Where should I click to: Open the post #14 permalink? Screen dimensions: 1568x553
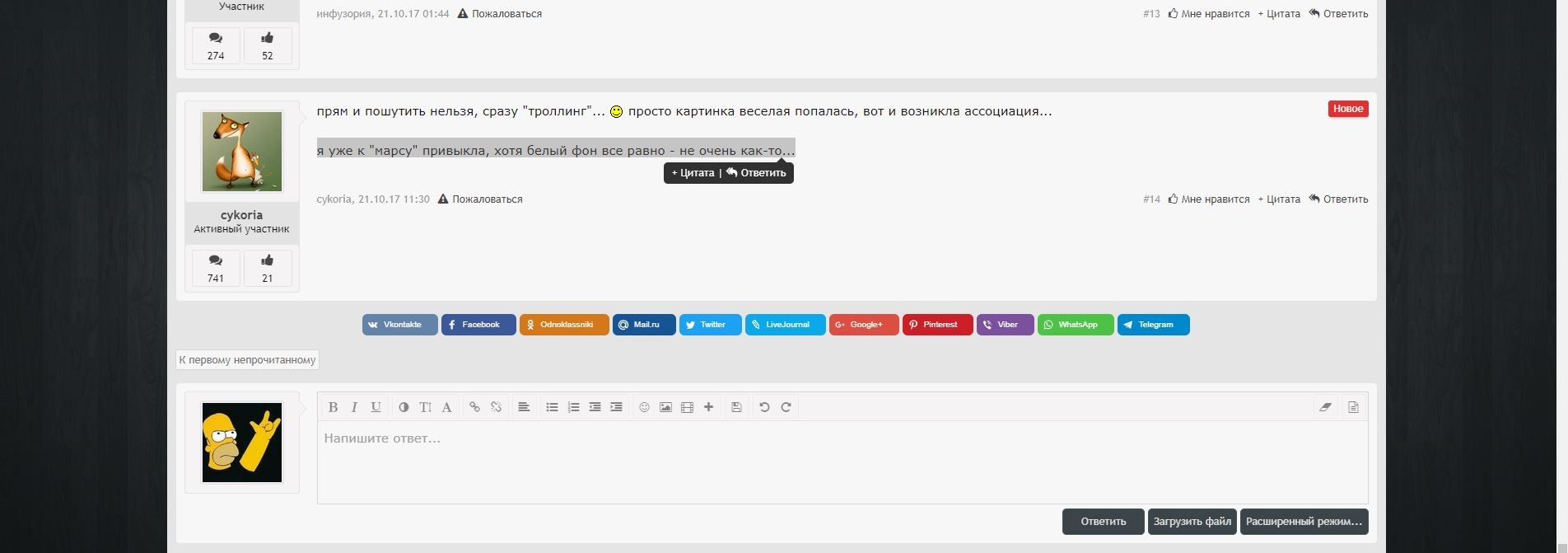1151,199
